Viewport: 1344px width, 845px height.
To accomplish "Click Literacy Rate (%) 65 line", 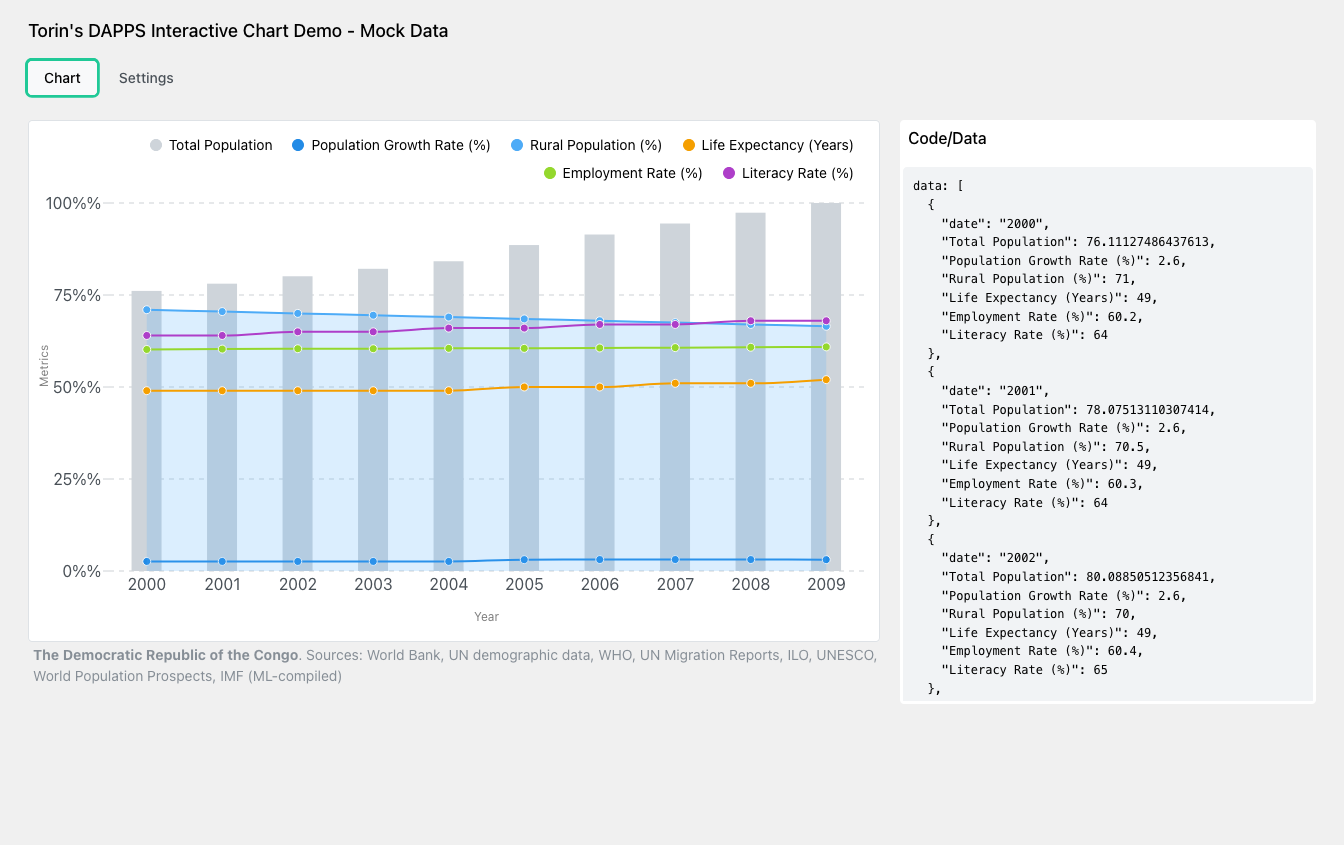I will pyautogui.click(x=1024, y=670).
